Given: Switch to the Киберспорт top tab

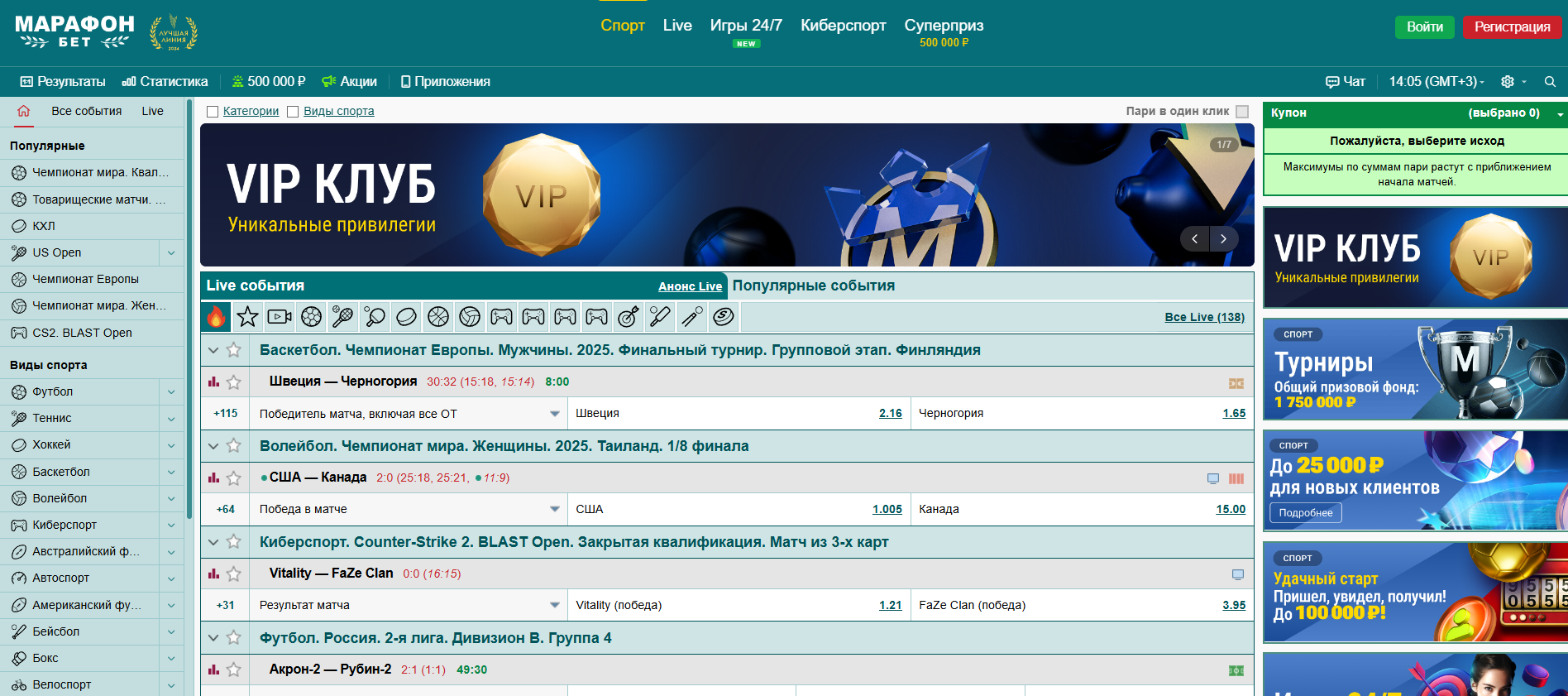Looking at the screenshot, I should point(844,26).
